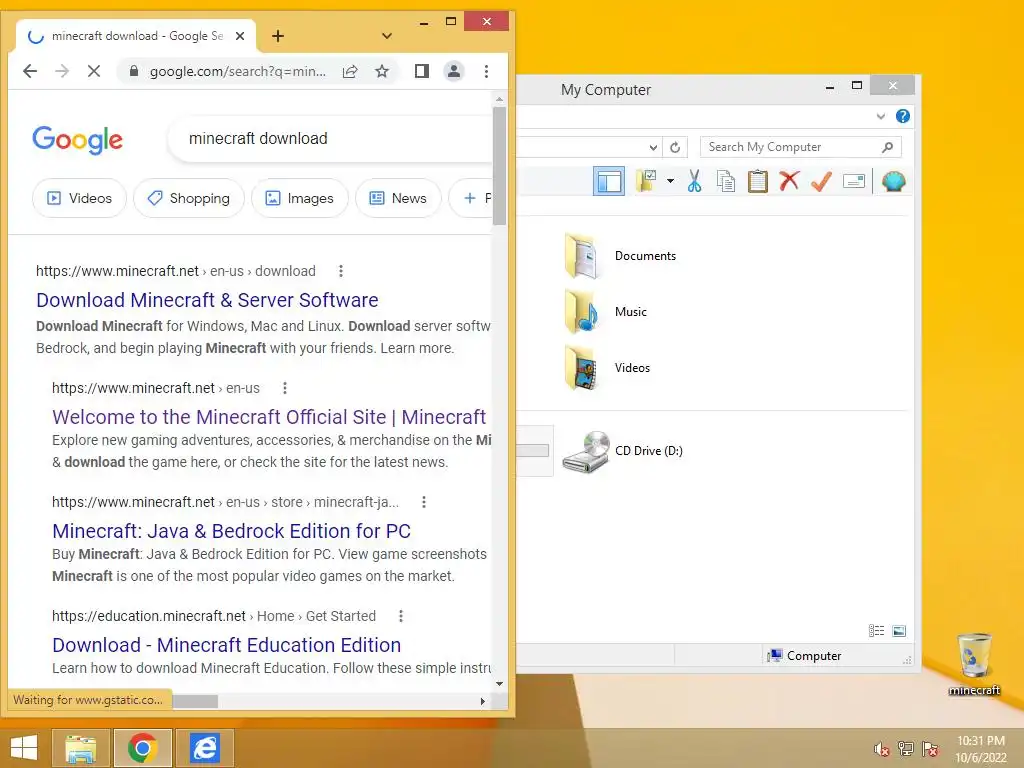This screenshot has height=768, width=1024.
Task: Close the minecraft download tab
Action: pyautogui.click(x=240, y=36)
